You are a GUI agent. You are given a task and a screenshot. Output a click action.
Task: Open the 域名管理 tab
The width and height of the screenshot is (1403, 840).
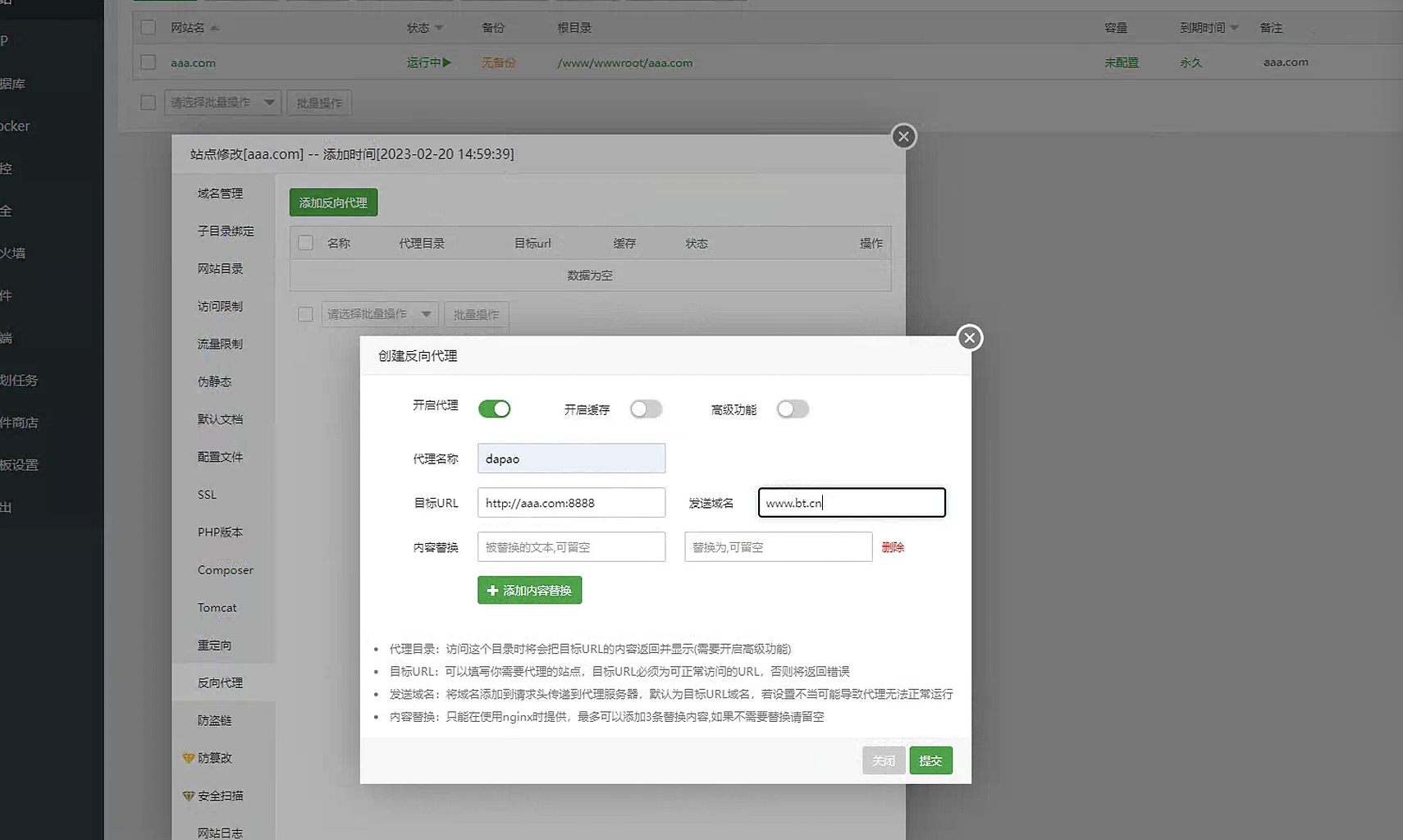220,194
